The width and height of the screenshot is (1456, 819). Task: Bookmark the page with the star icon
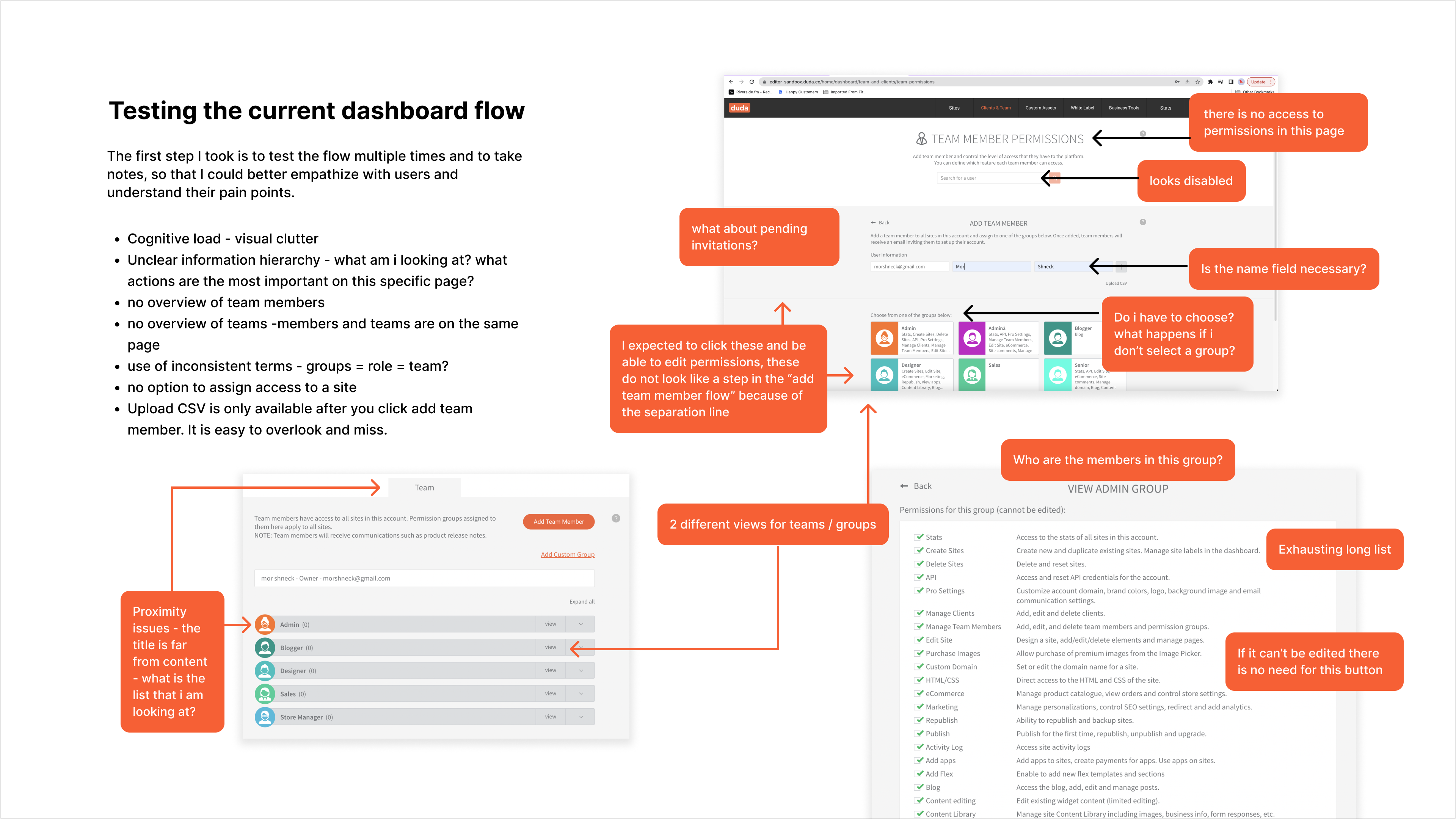click(x=1197, y=82)
